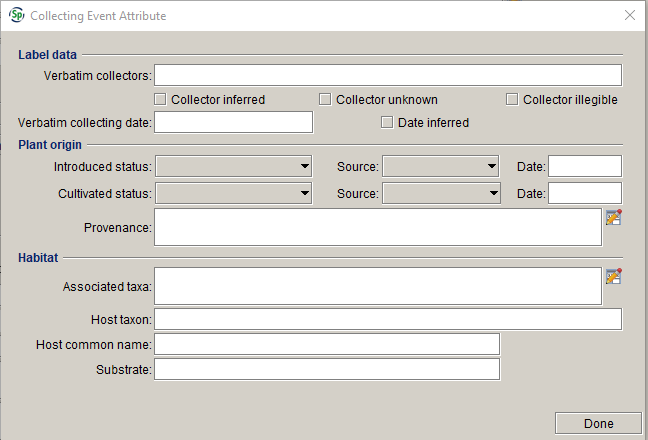Expand the Introduced status dropdown

[233, 166]
